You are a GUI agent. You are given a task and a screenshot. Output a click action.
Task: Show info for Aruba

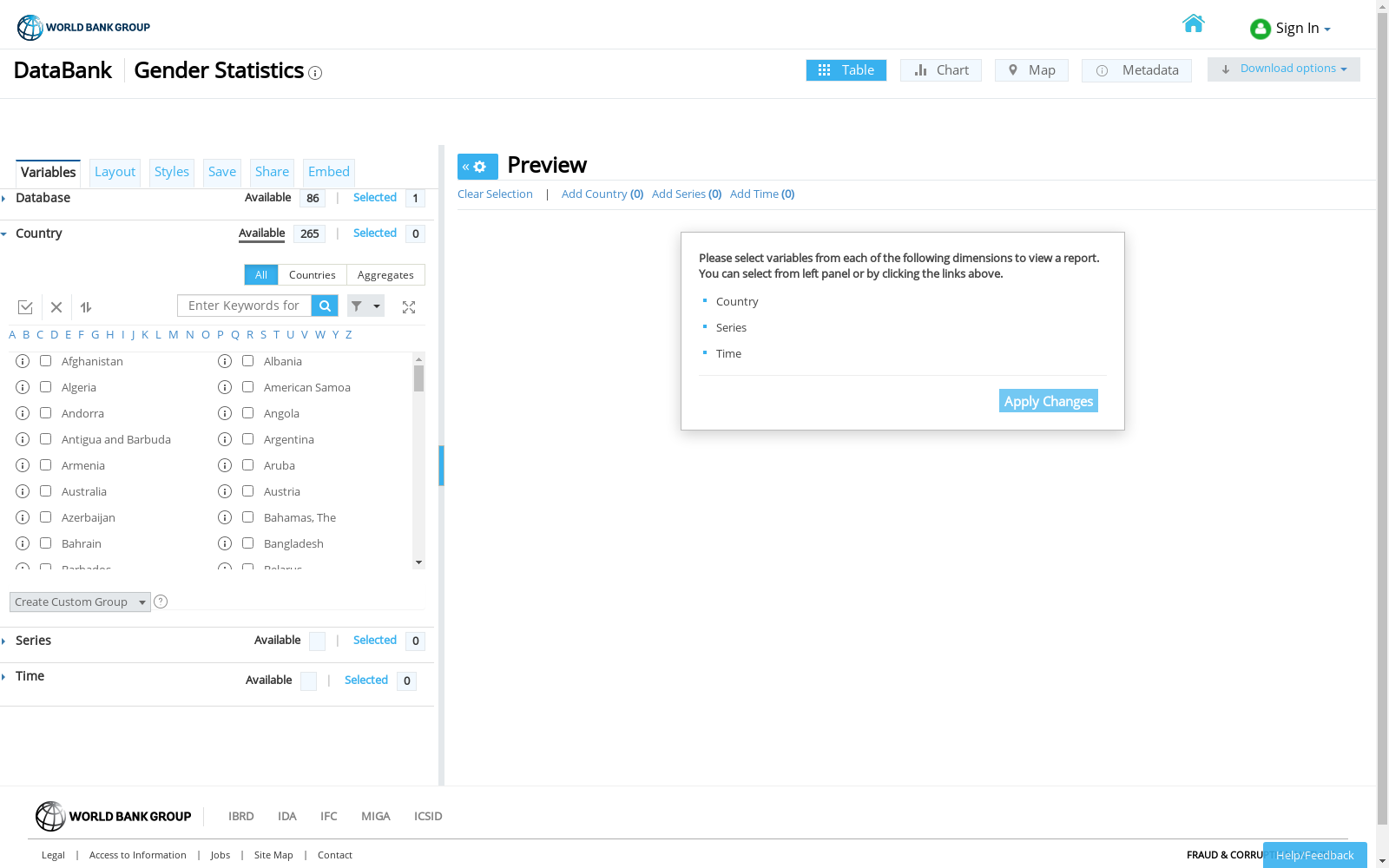pos(225,465)
